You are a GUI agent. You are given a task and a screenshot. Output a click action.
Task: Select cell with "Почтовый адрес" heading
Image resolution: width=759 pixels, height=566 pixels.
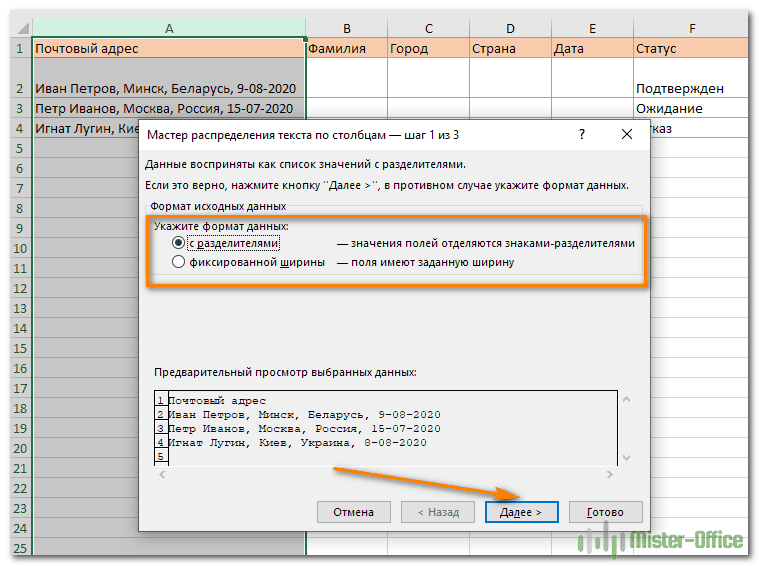tap(169, 48)
